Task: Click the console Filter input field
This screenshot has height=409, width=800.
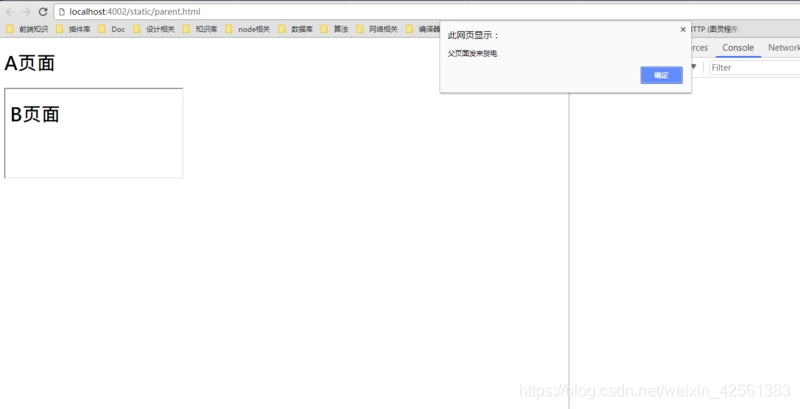Action: click(755, 67)
